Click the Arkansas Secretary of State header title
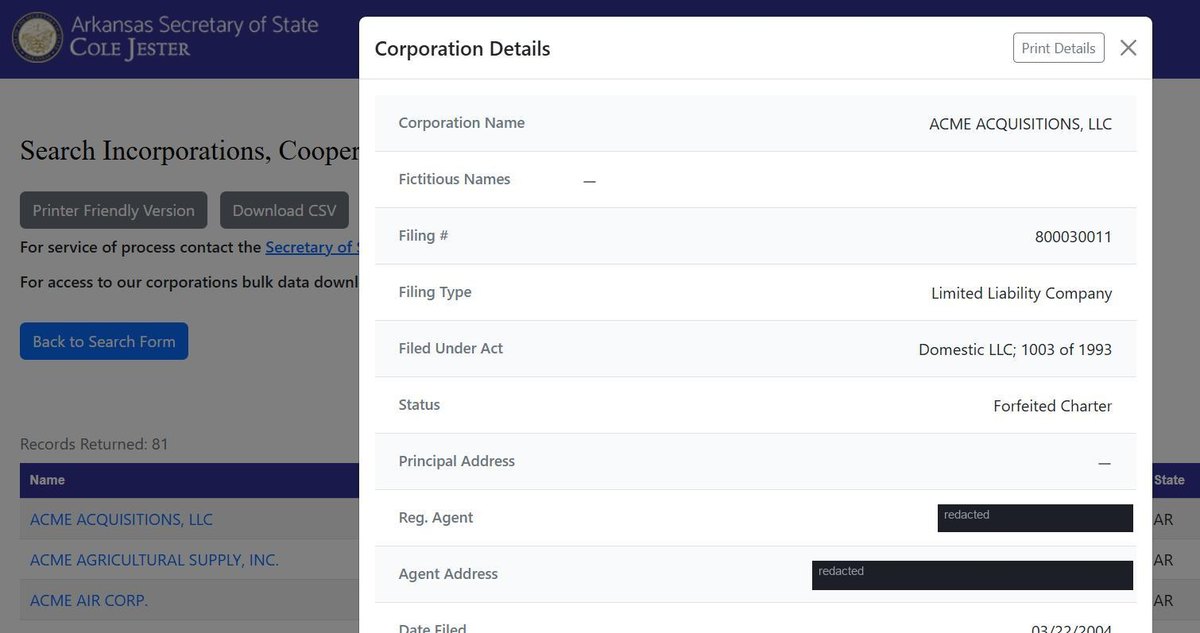 pos(194,24)
